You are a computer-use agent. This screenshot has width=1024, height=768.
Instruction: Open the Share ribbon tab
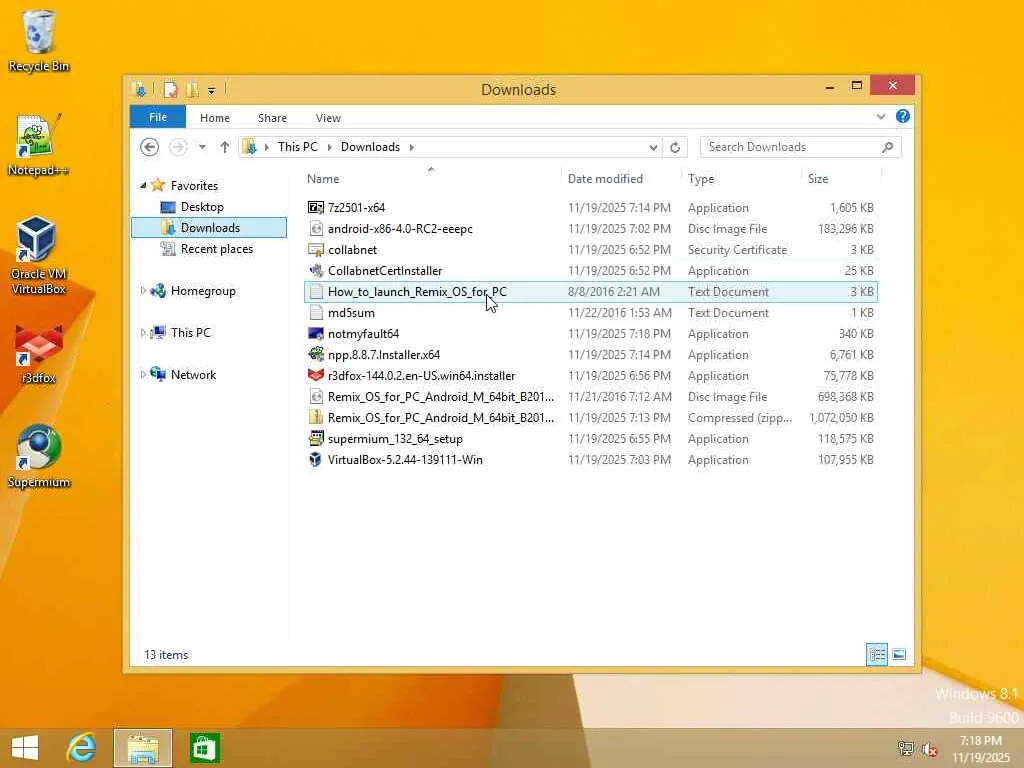tap(272, 118)
